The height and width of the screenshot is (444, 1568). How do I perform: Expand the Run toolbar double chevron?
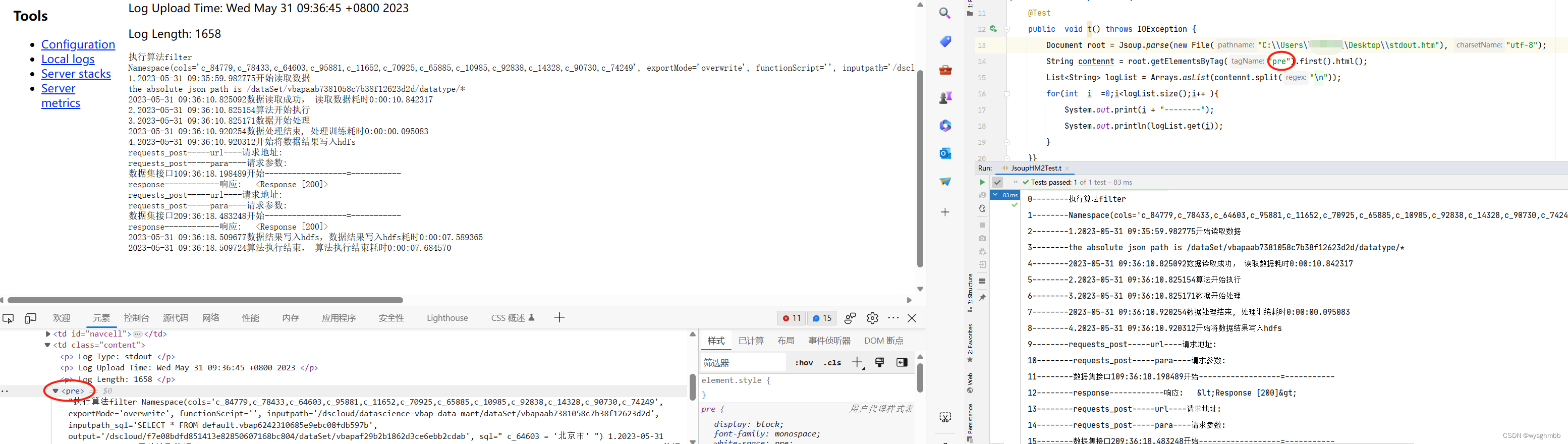[x=1015, y=182]
